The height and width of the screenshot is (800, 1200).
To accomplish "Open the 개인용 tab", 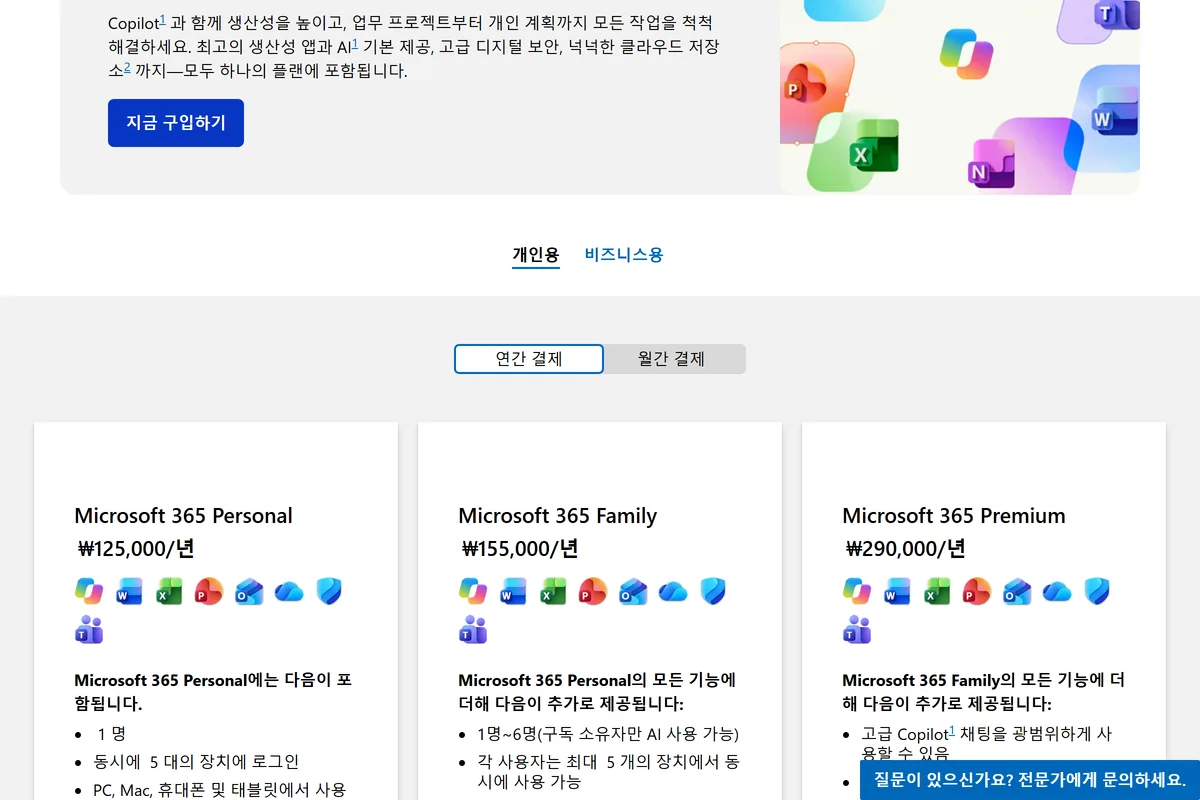I will pyautogui.click(x=536, y=254).
